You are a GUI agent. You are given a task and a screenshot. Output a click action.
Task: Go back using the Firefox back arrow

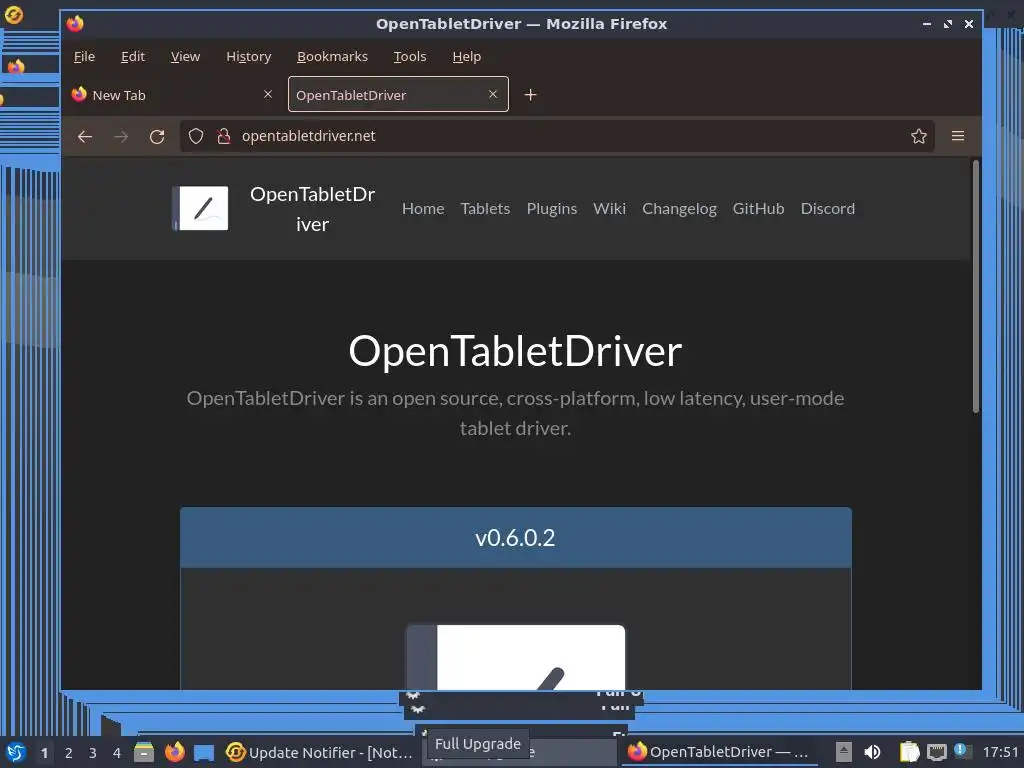(85, 136)
